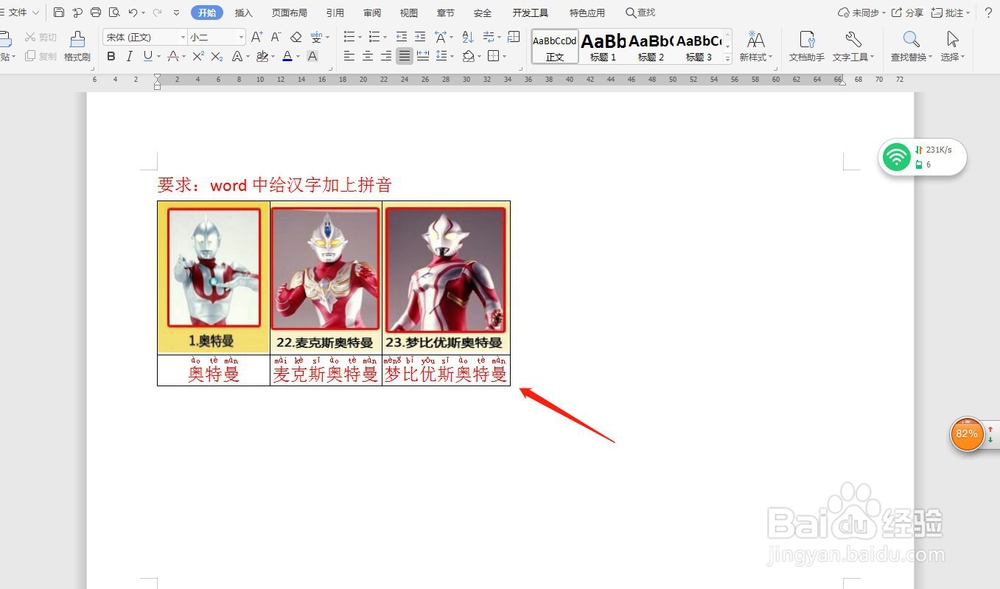The width and height of the screenshot is (1000, 589).
Task: Click the paragraph shading bucket icon
Action: coord(468,56)
